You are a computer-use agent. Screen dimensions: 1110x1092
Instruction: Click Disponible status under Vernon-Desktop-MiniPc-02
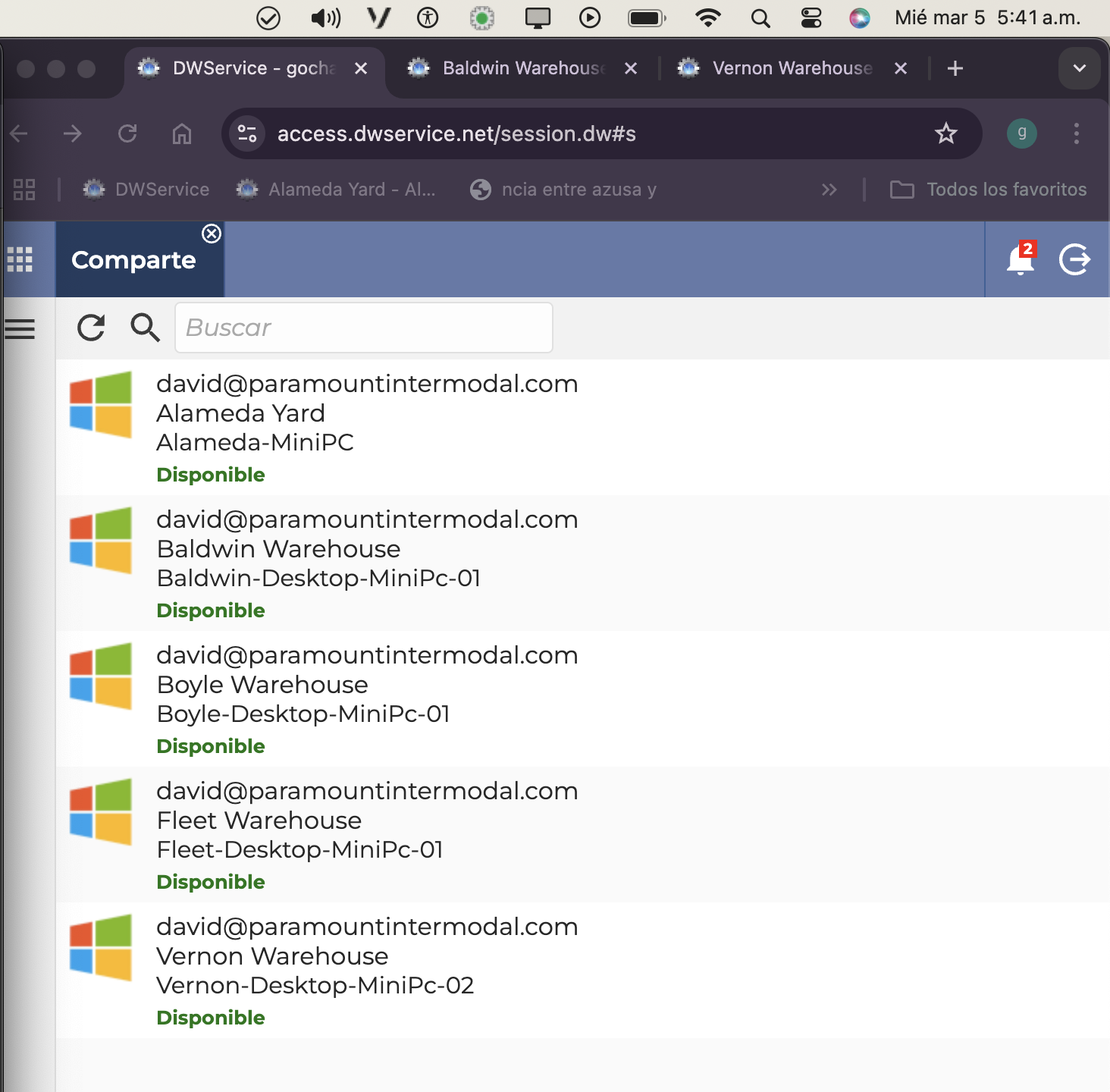click(211, 1018)
